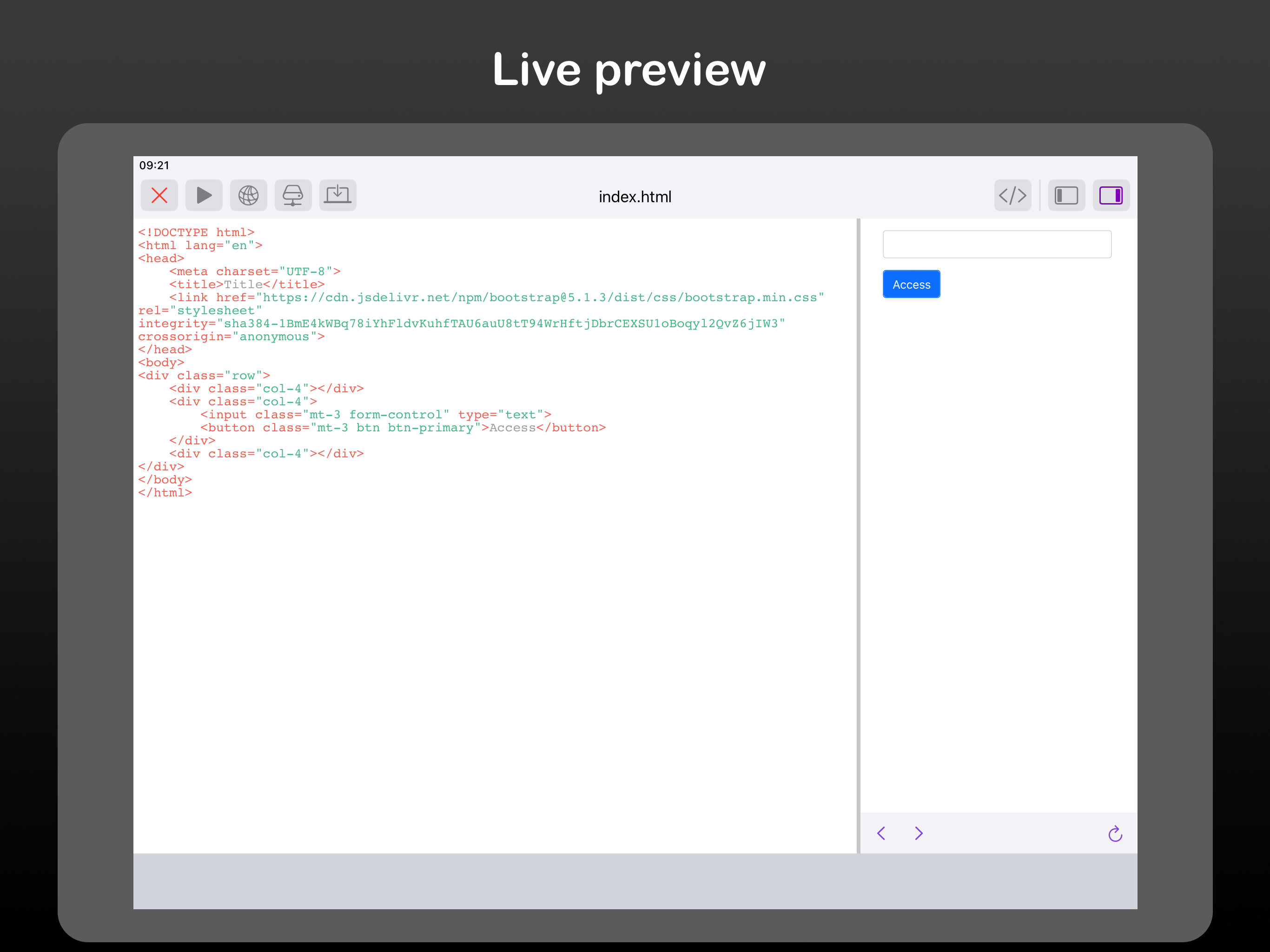Click the network server drive icon
This screenshot has height=952, width=1270.
point(293,196)
